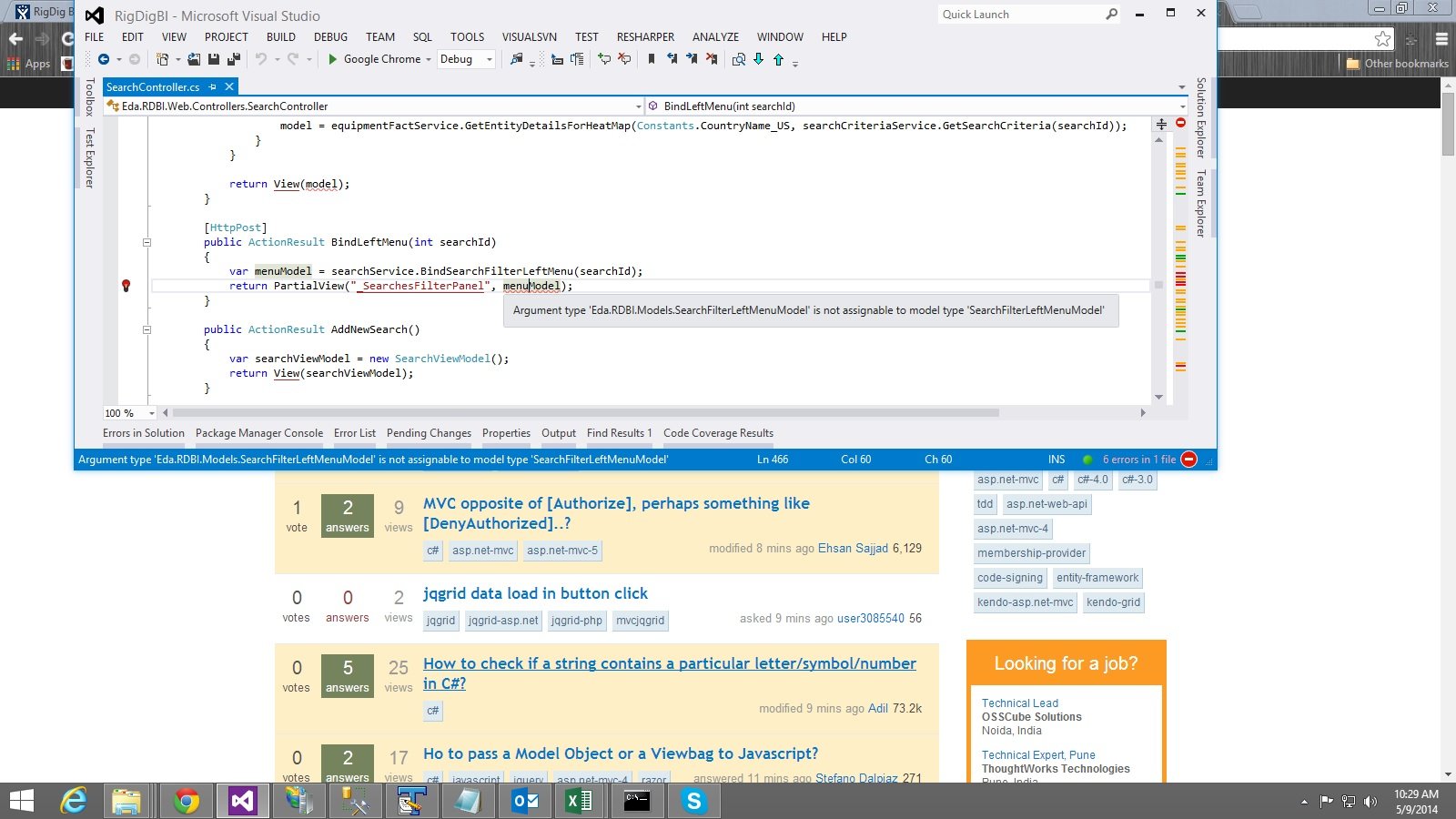Go to the next bookmark icon
This screenshot has height=819, width=1456.
[x=692, y=59]
